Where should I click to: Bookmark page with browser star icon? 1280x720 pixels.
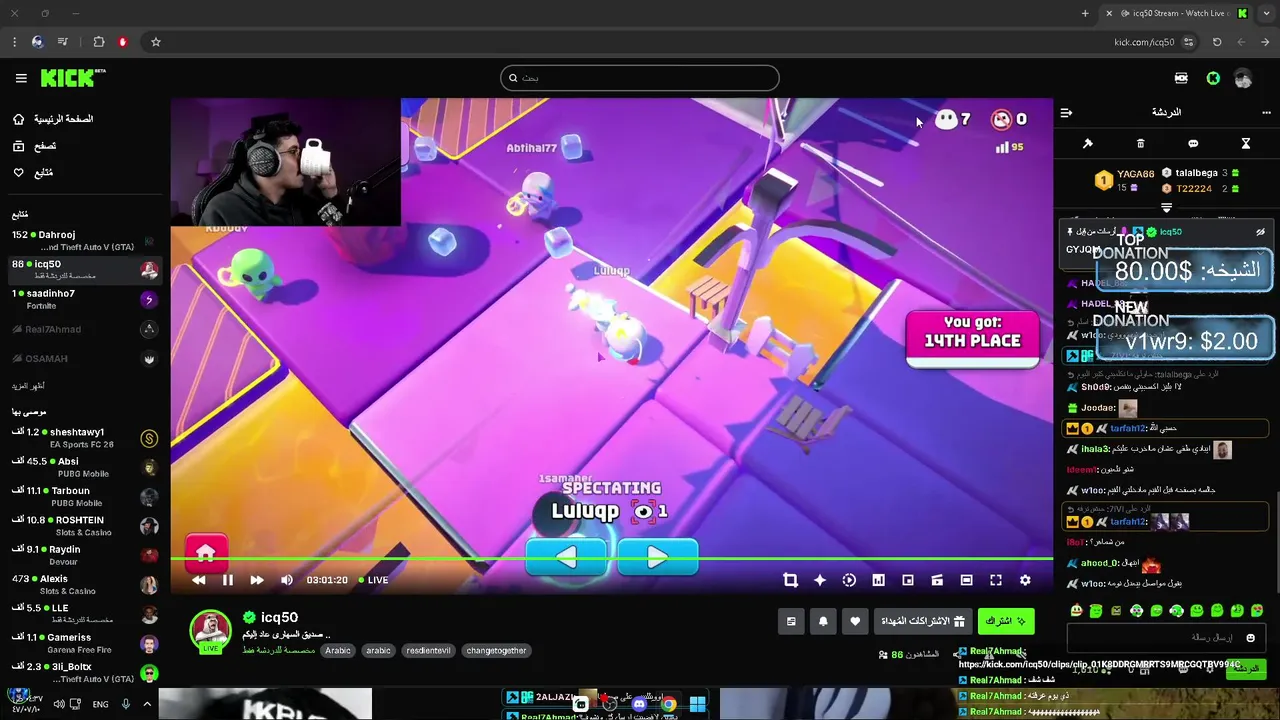156,42
